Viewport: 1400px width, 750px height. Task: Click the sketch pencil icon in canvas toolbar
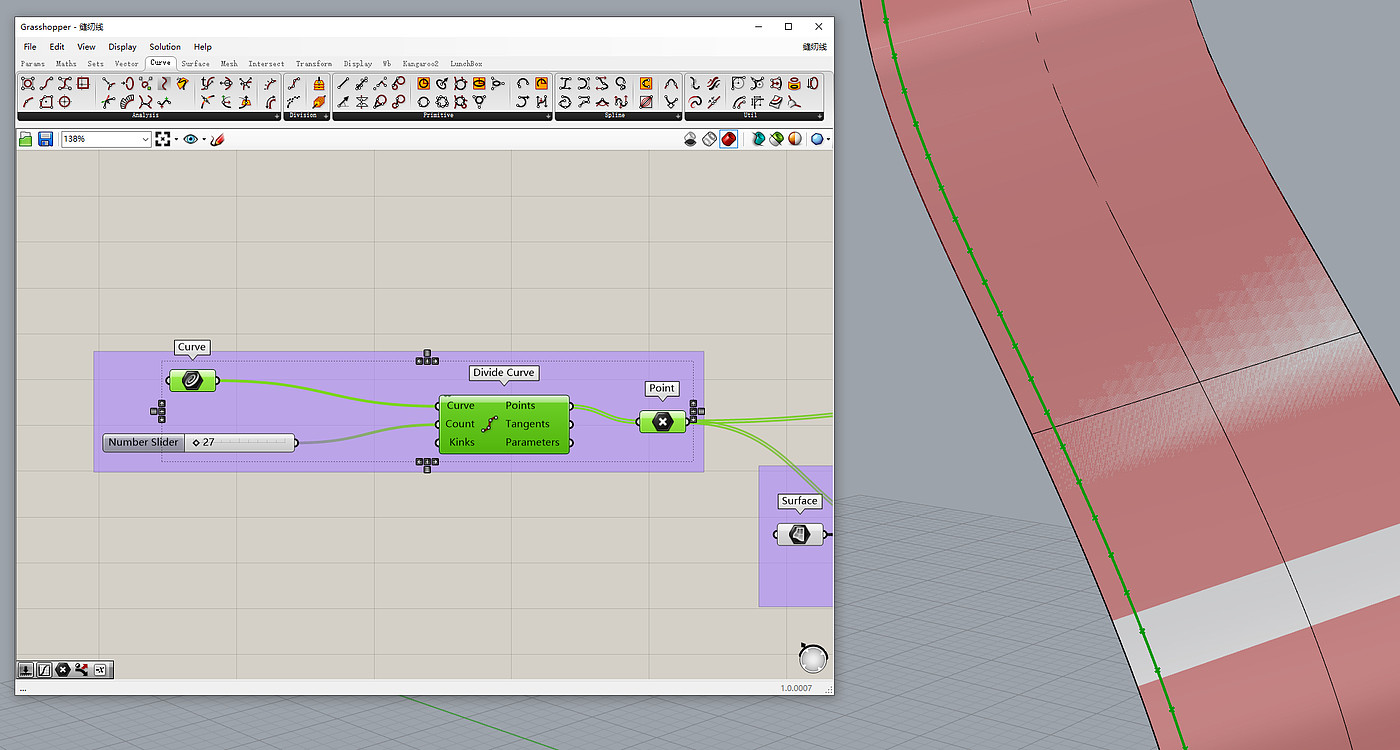[217, 139]
